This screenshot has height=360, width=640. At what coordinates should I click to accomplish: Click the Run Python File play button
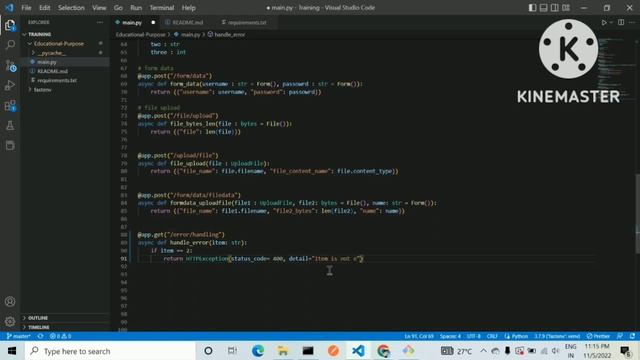604,22
